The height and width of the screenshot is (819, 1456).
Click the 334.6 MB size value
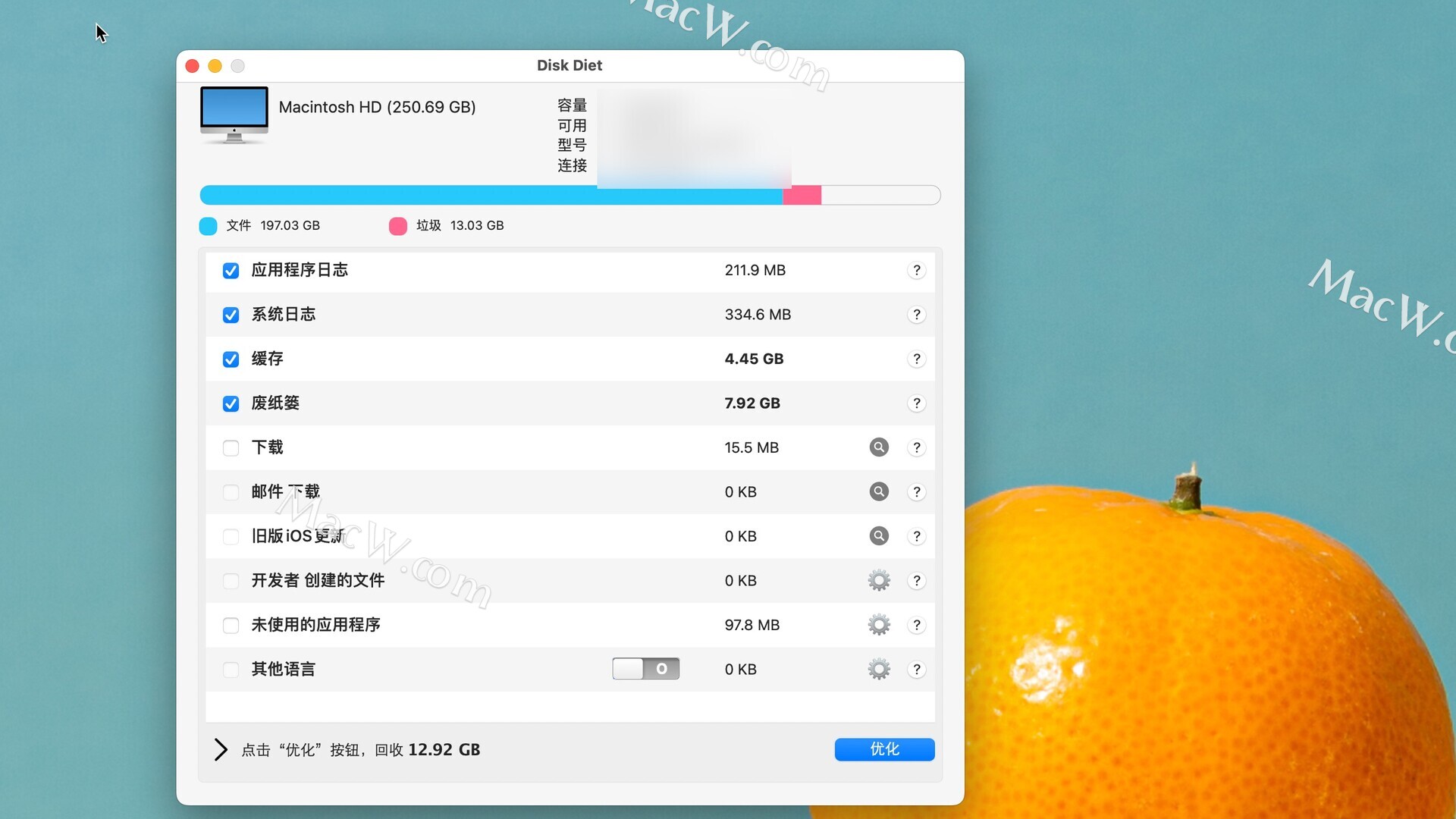758,315
